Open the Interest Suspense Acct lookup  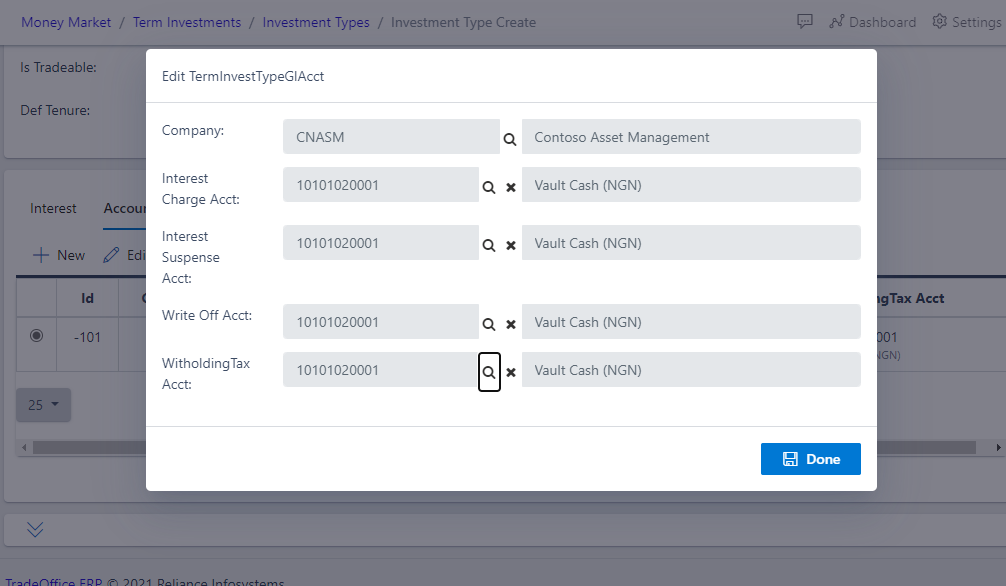[x=488, y=244]
